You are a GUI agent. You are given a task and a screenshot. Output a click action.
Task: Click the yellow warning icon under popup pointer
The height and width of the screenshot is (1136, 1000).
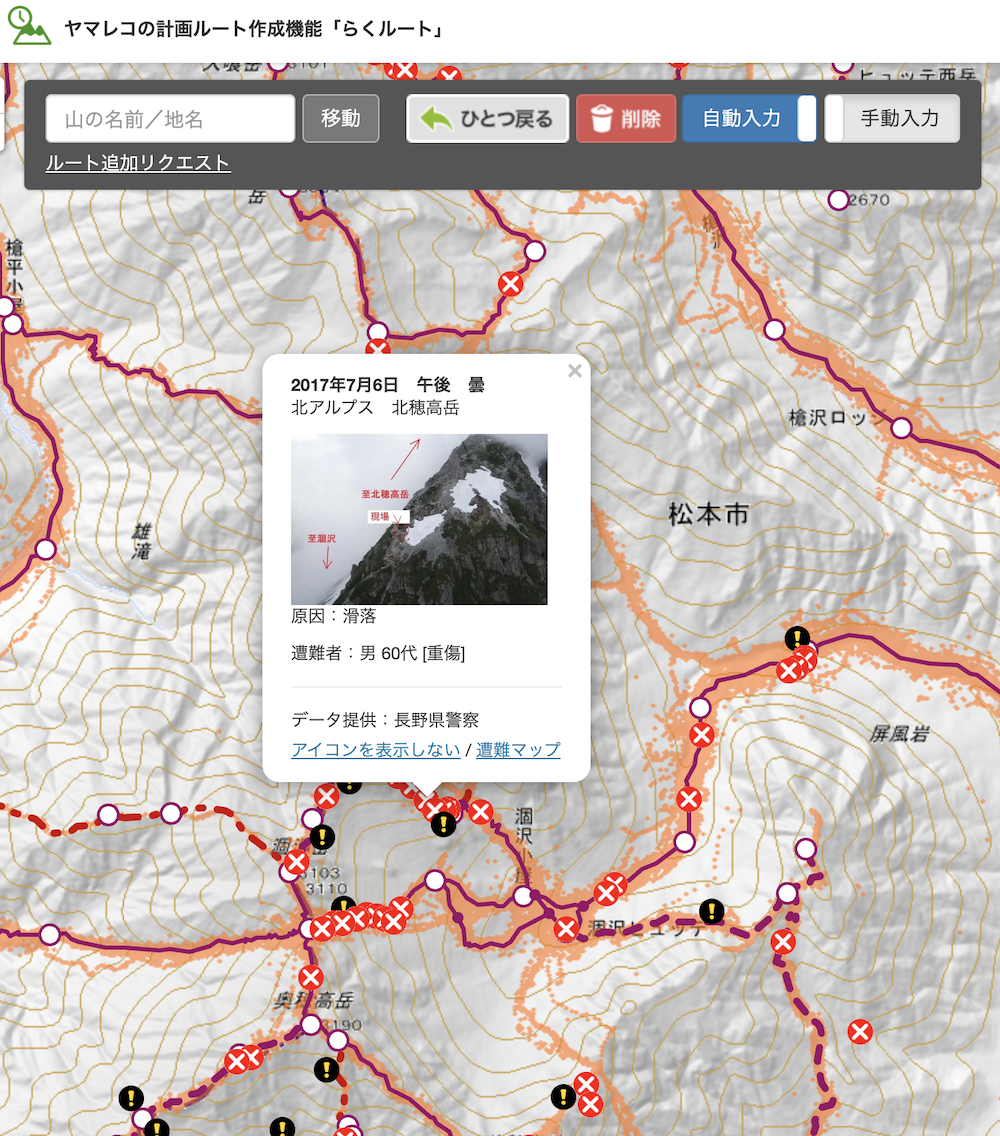click(x=443, y=824)
